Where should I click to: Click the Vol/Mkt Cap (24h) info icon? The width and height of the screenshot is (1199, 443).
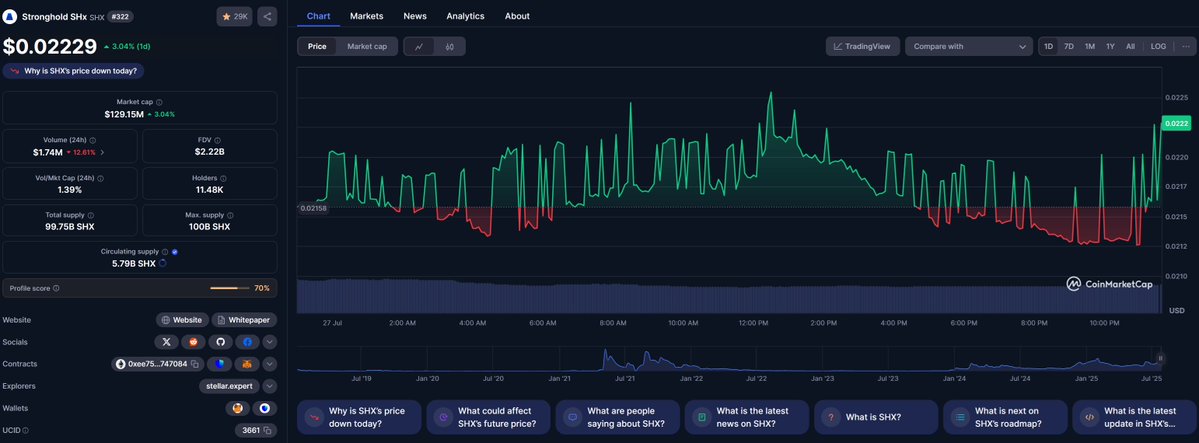[x=101, y=178]
